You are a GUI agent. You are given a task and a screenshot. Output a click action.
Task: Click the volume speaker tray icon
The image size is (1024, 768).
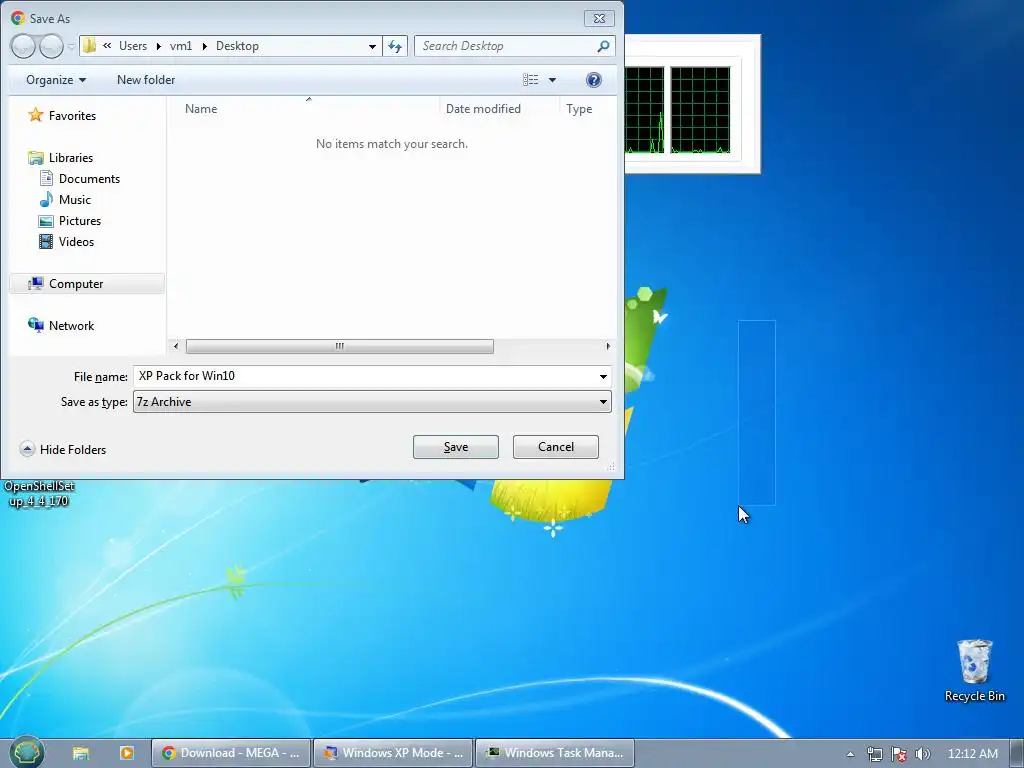[922, 754]
